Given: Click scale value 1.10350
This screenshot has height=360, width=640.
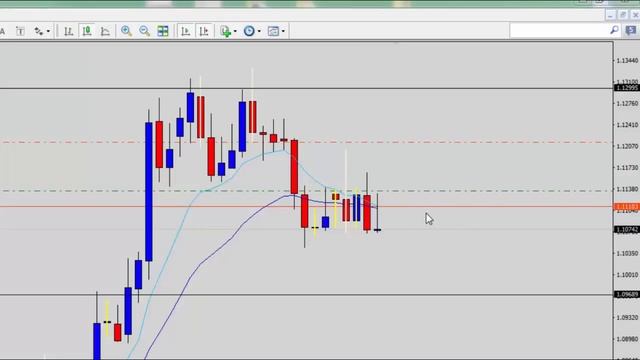Looking at the screenshot, I should pos(627,253).
